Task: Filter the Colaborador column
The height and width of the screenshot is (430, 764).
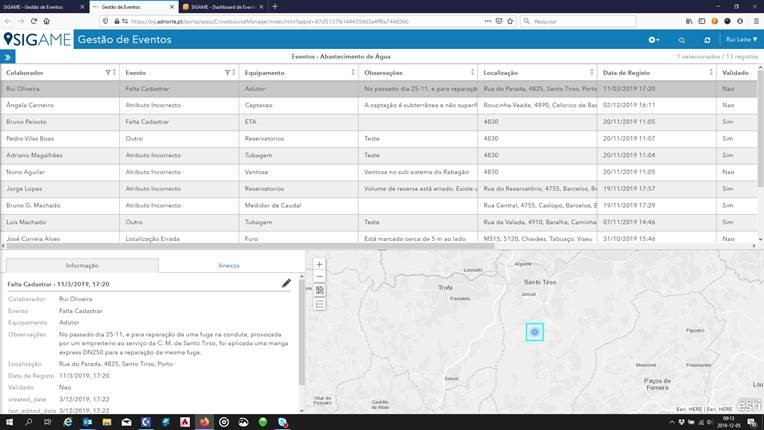Action: click(108, 73)
